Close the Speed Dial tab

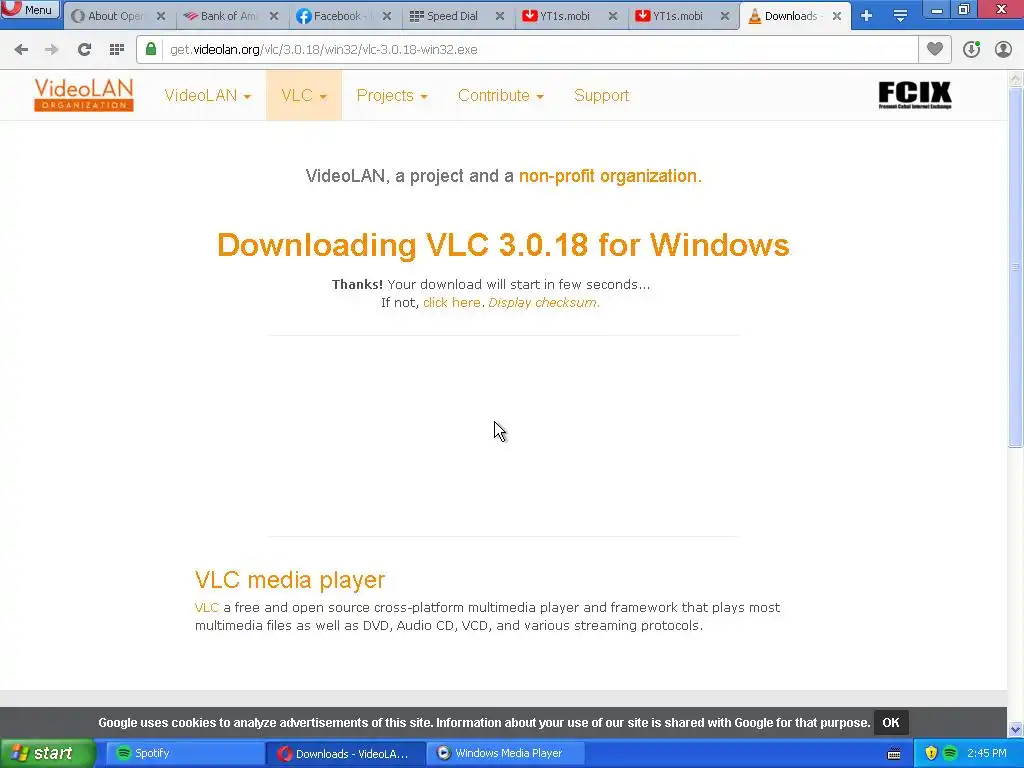500,16
